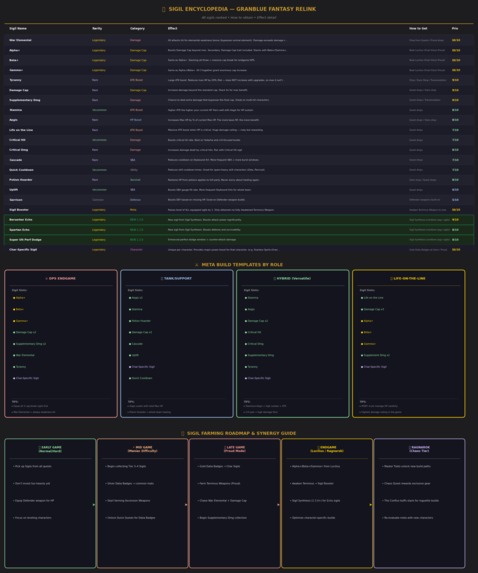Click the Meta Build Templates by Role heading

(x=239, y=265)
